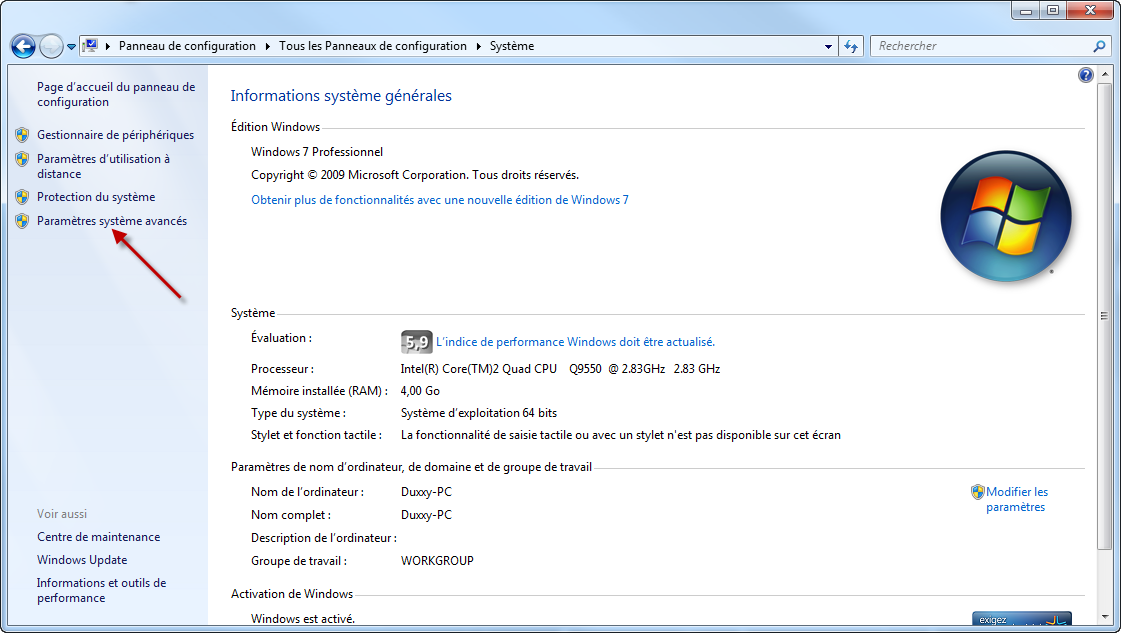Click shield icon beside Paramètres d'utilisation à distance
This screenshot has height=633, width=1121.
pos(22,159)
